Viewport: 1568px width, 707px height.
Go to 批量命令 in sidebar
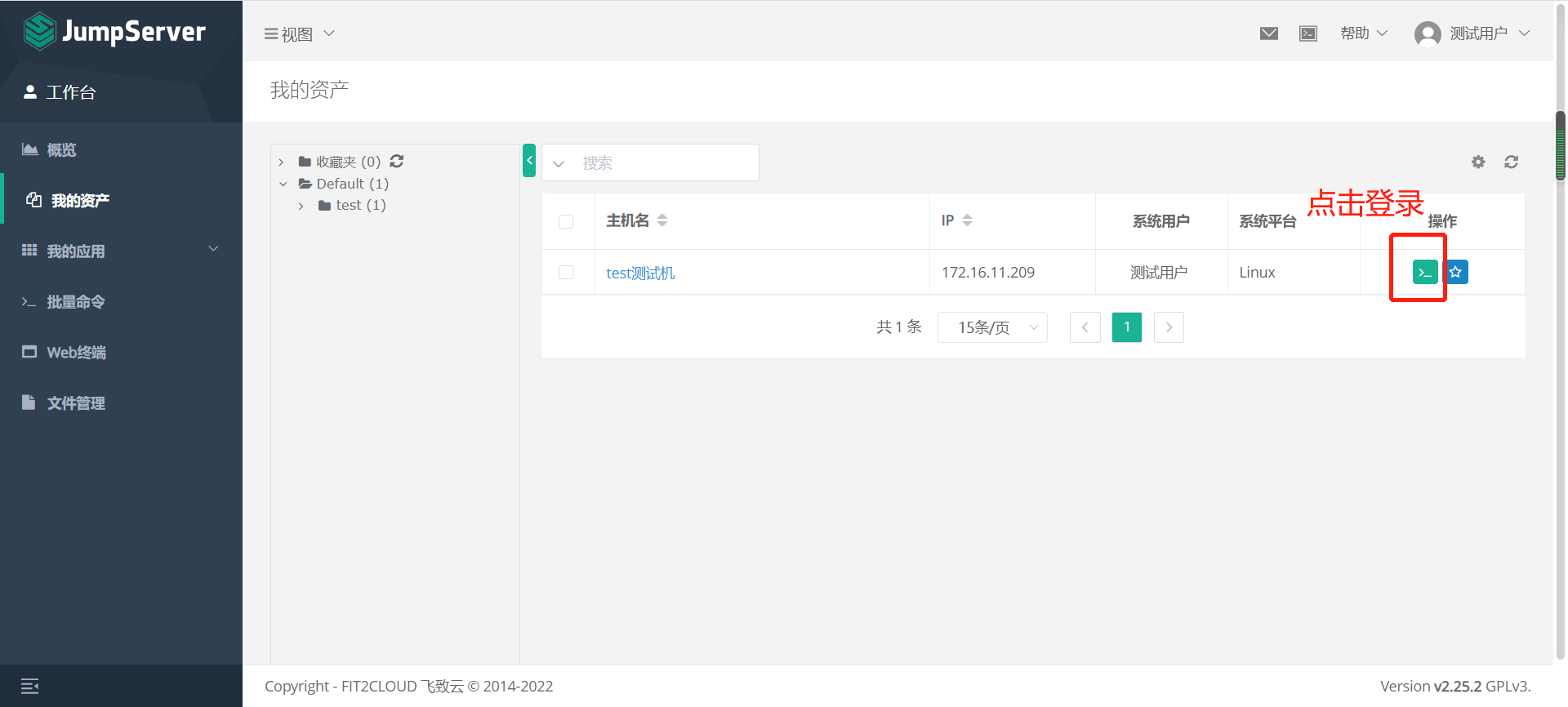coord(75,302)
